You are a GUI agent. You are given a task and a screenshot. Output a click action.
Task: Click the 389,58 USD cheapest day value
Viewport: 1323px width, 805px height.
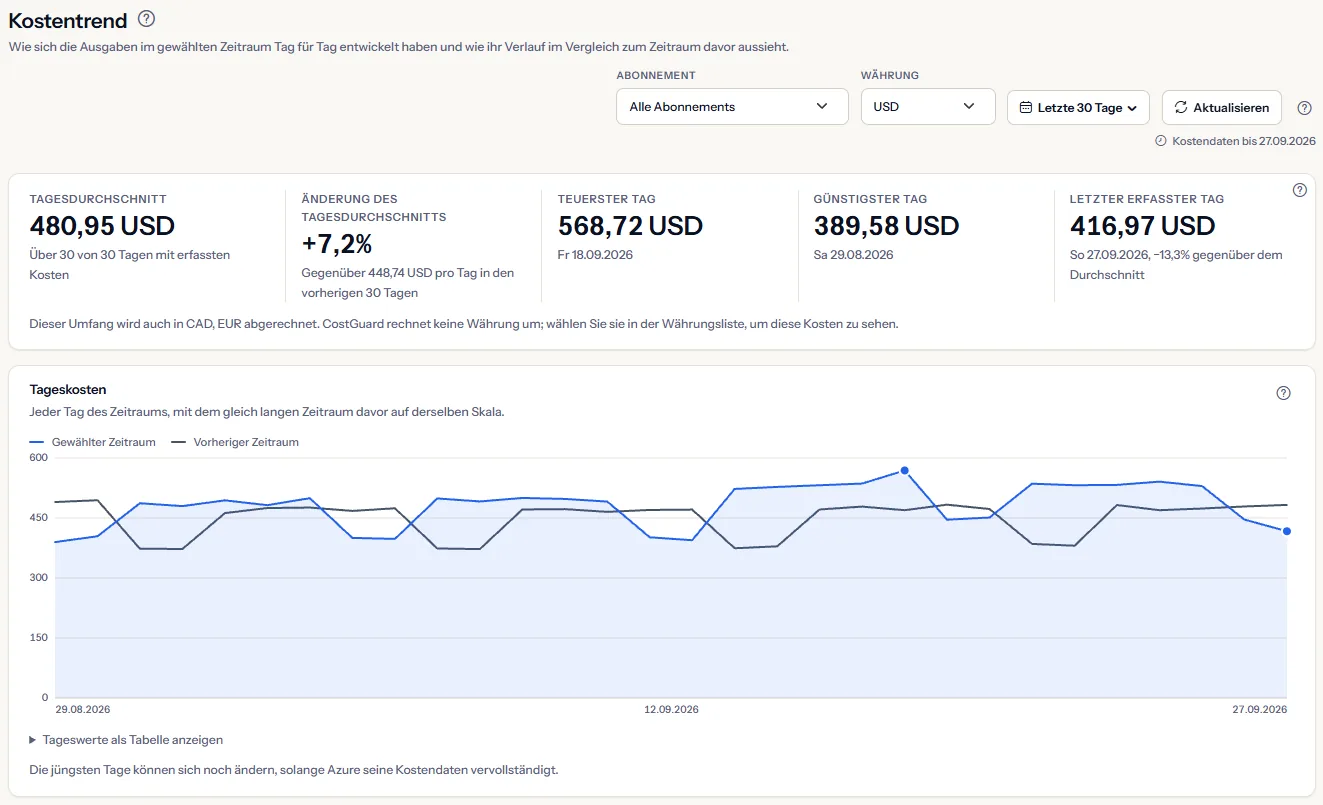tap(886, 226)
